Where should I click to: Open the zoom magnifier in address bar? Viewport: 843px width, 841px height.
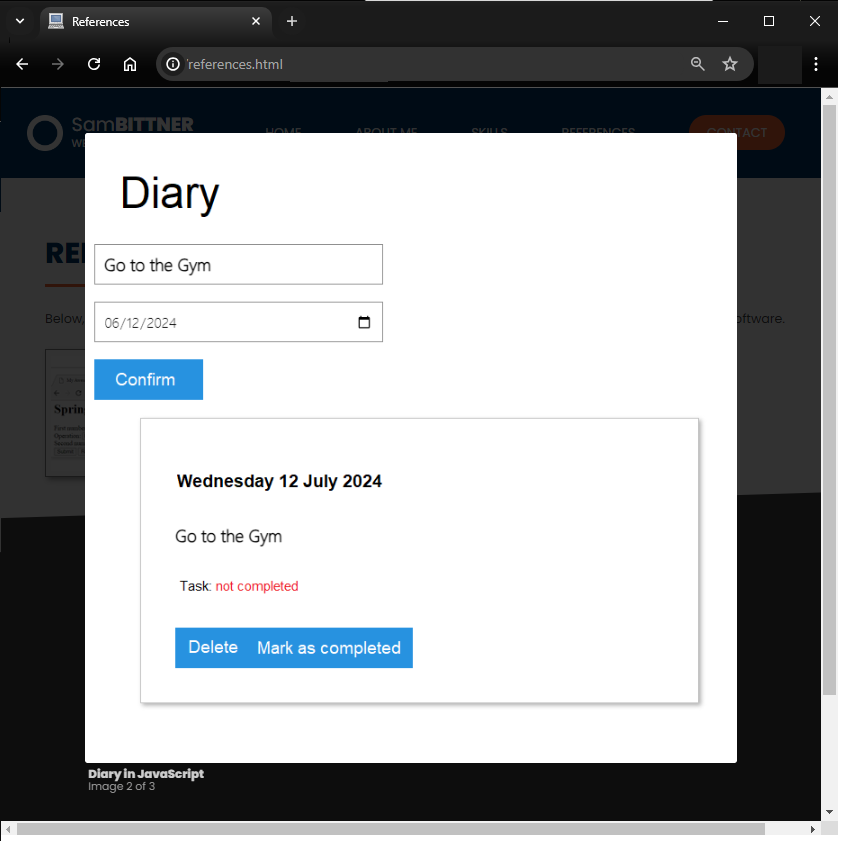(697, 64)
